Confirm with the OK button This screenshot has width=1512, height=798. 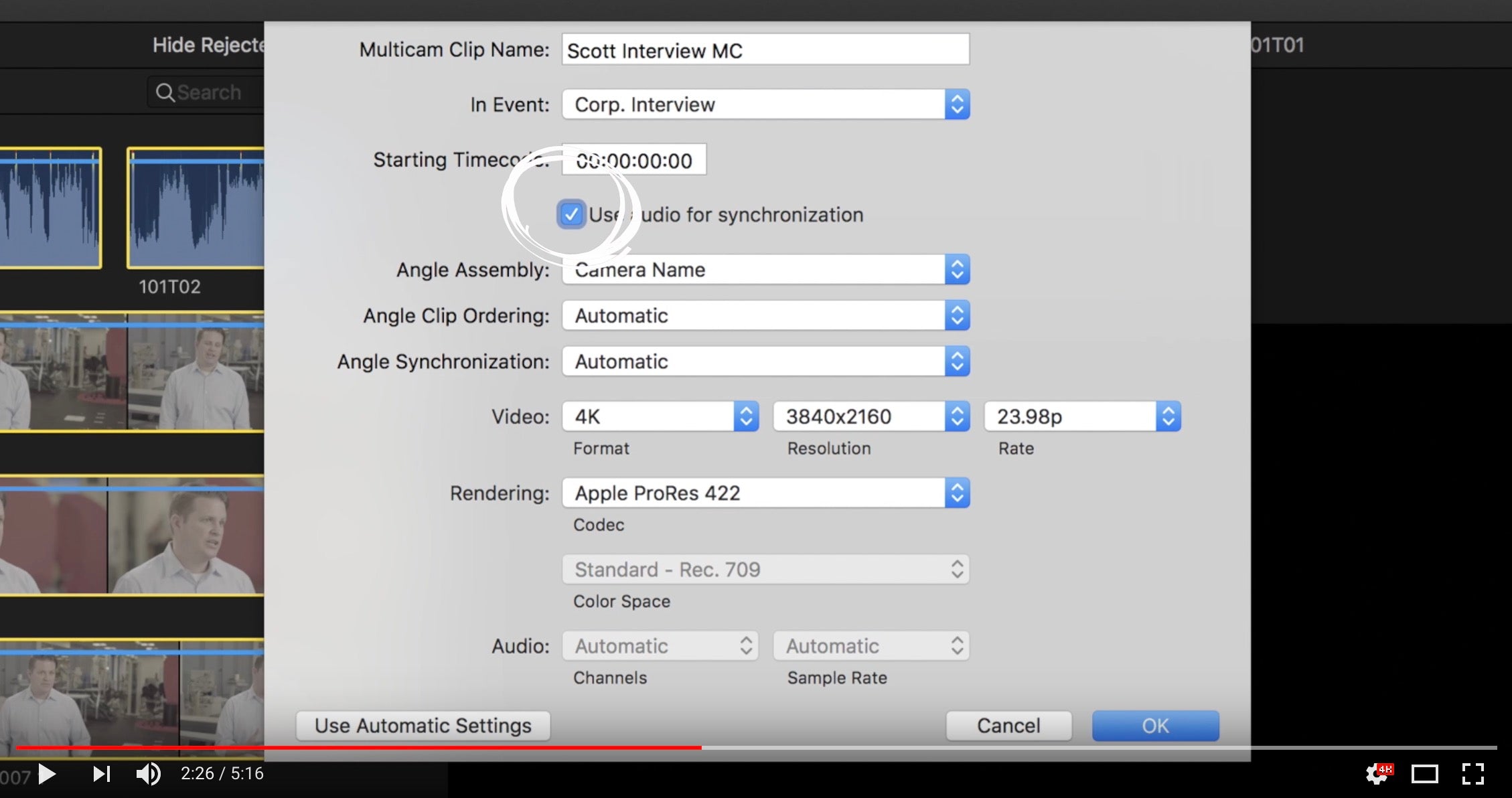click(x=1155, y=726)
